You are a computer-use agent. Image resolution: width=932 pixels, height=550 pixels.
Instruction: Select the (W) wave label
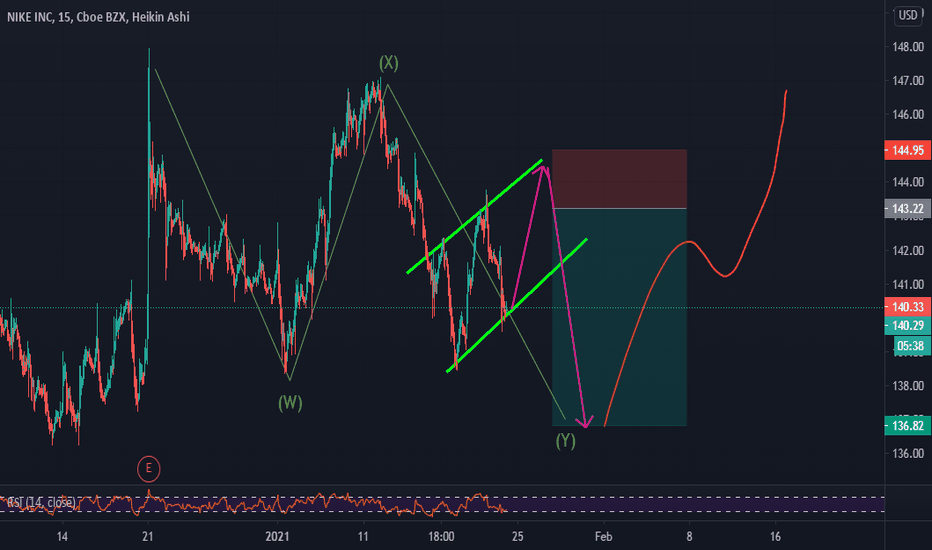[290, 403]
